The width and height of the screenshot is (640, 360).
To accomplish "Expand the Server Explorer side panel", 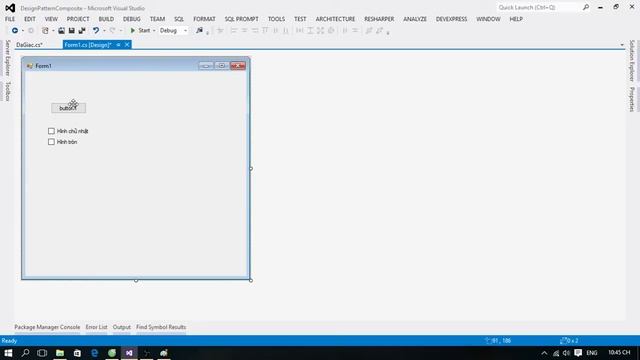I will (x=7, y=58).
